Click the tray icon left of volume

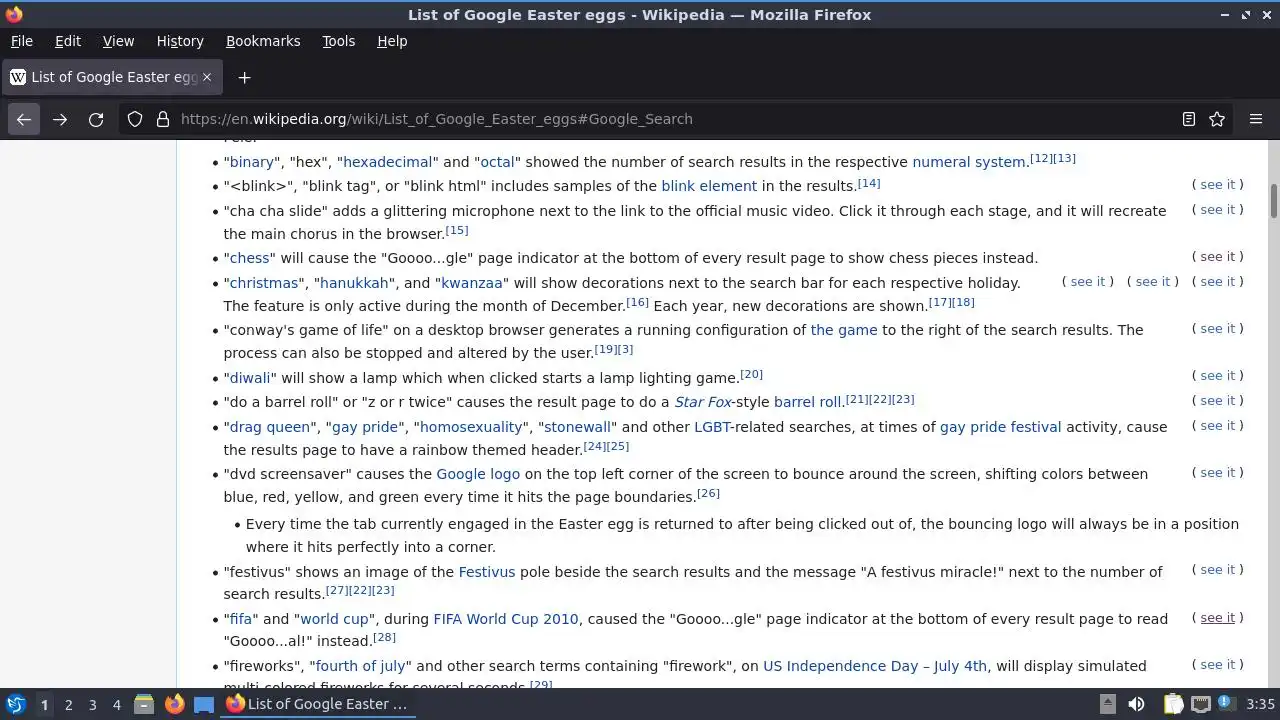click(x=1108, y=704)
